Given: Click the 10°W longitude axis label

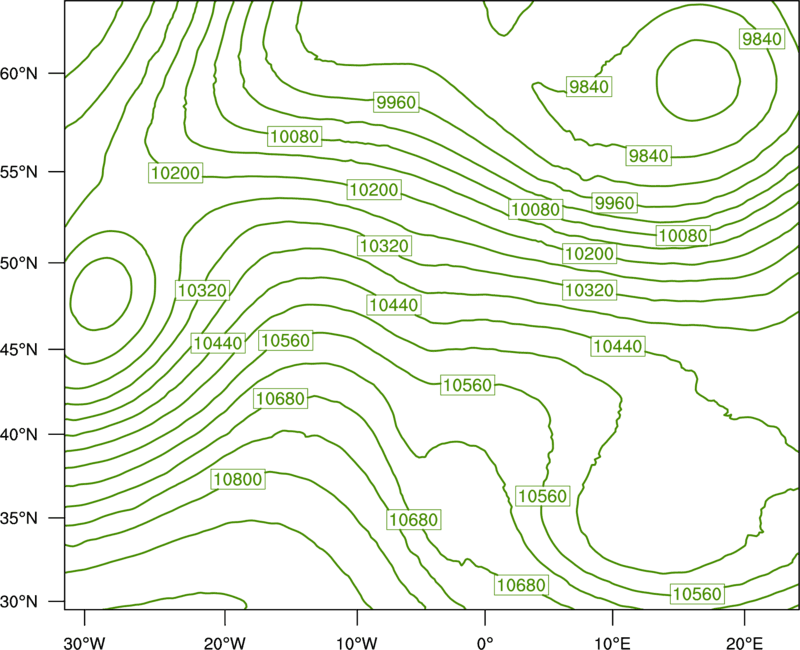Looking at the screenshot, I should [357, 643].
